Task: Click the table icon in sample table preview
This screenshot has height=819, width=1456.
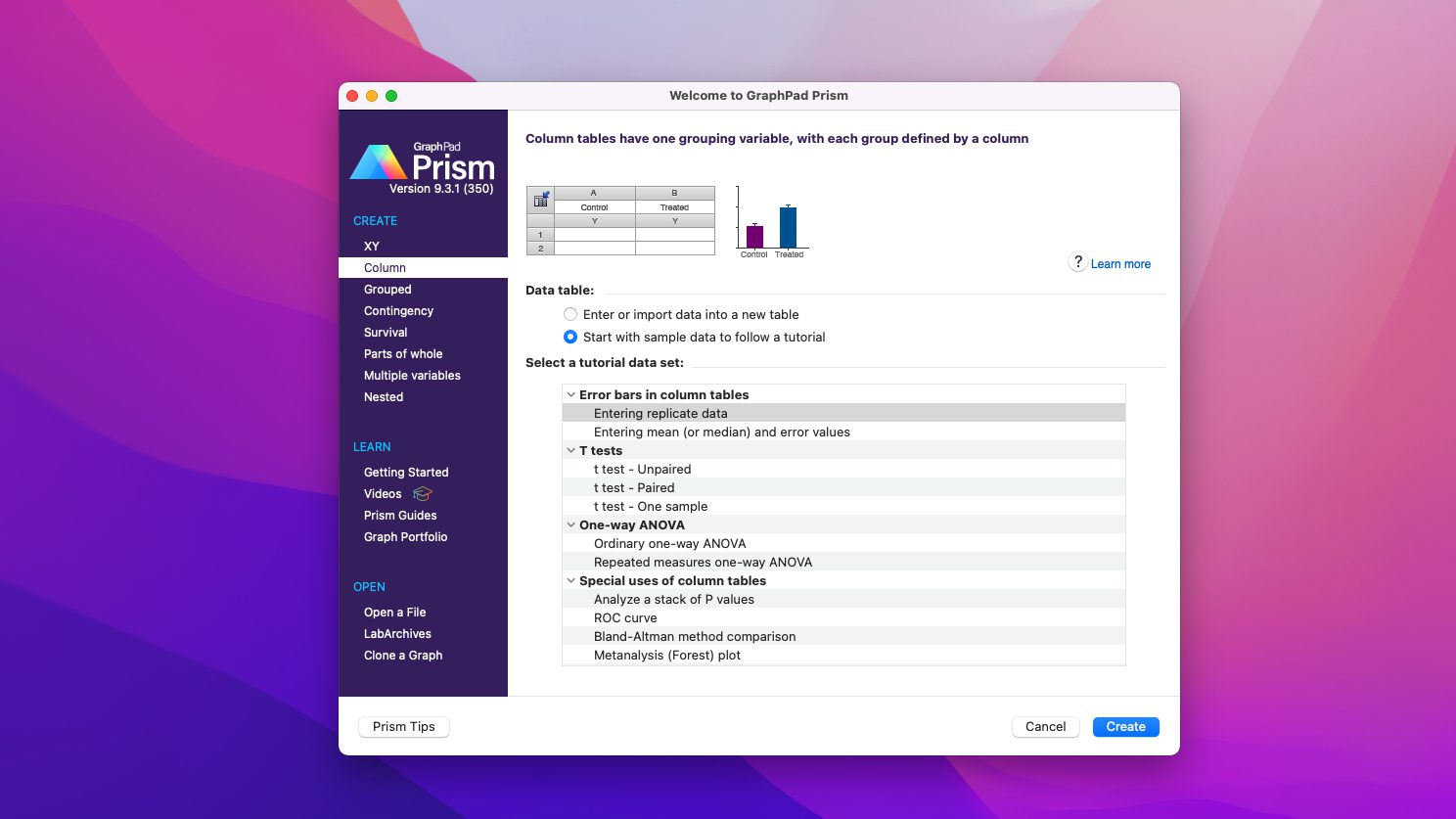Action: point(540,200)
